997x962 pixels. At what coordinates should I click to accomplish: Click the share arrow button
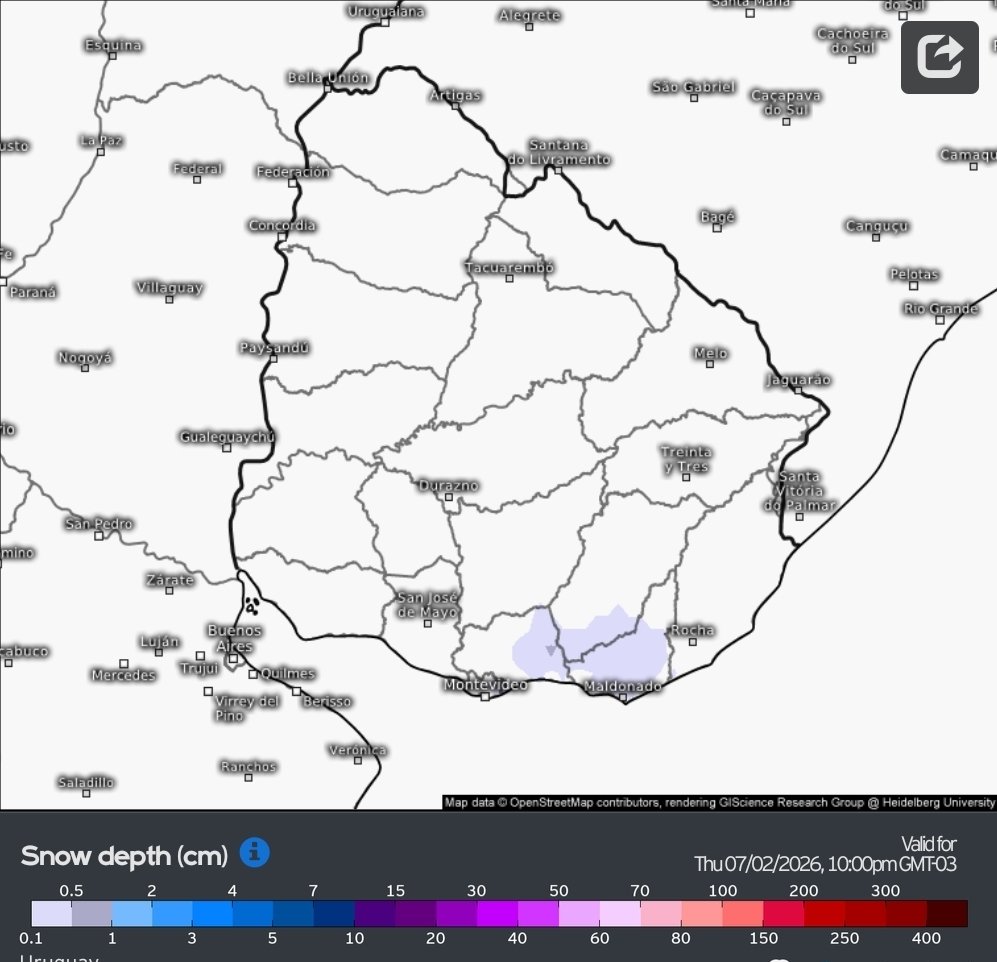click(x=939, y=57)
